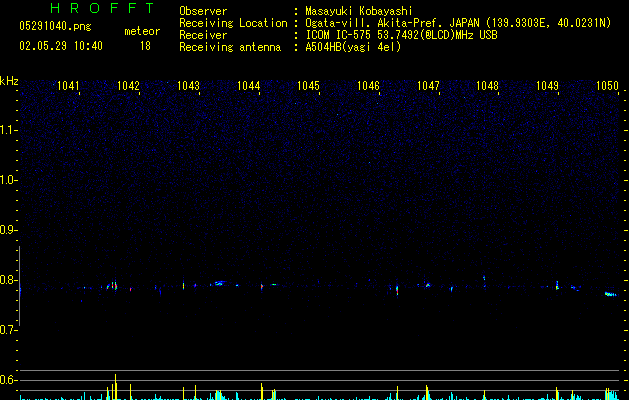Click the meteor echo at the 1050 mark

[611, 294]
